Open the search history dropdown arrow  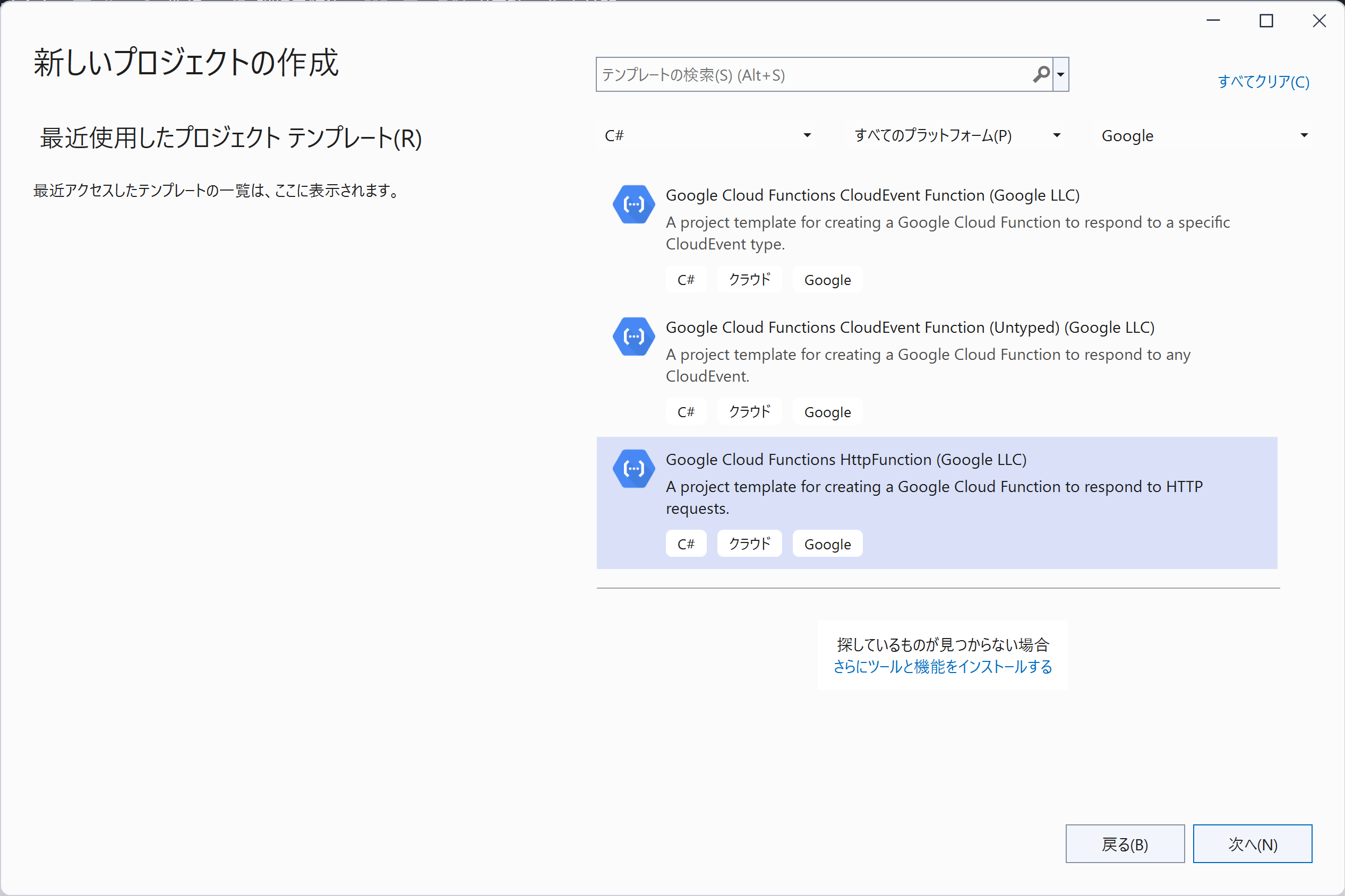click(1061, 74)
